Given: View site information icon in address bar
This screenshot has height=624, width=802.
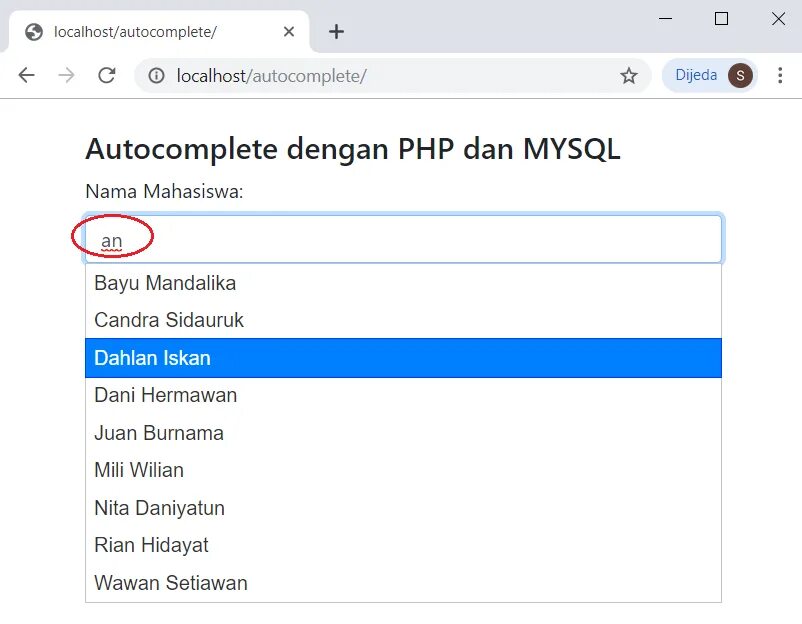Looking at the screenshot, I should click(x=156, y=76).
